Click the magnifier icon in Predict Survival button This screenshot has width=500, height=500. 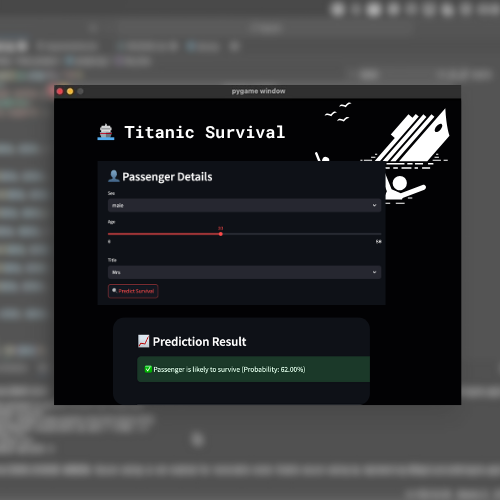[114, 290]
